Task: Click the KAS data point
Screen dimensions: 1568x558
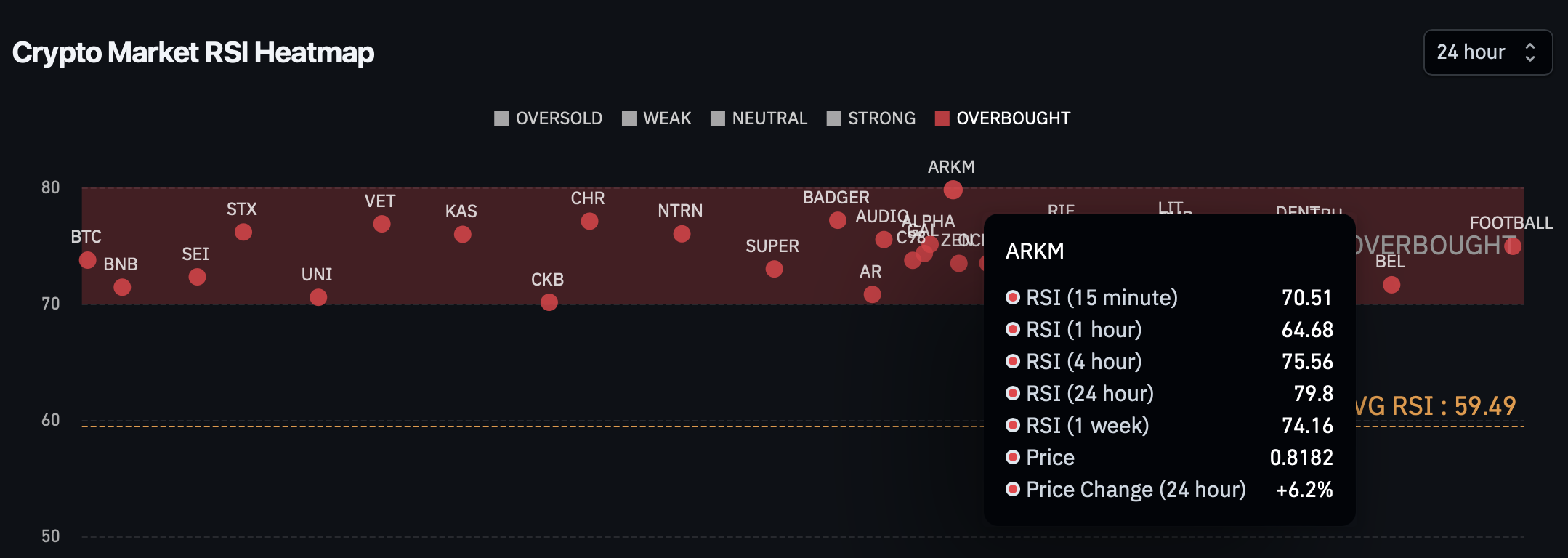Action: 463,235
